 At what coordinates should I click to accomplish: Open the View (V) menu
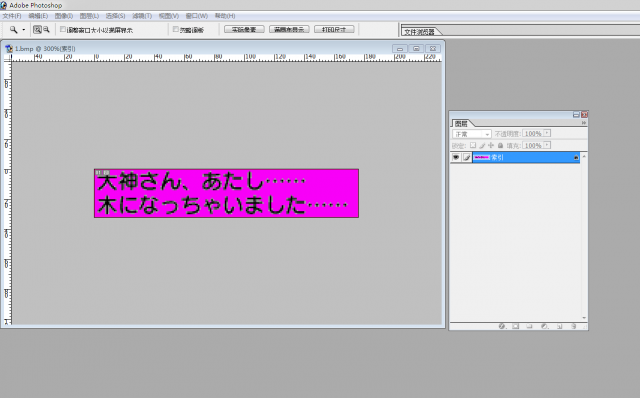pos(169,16)
